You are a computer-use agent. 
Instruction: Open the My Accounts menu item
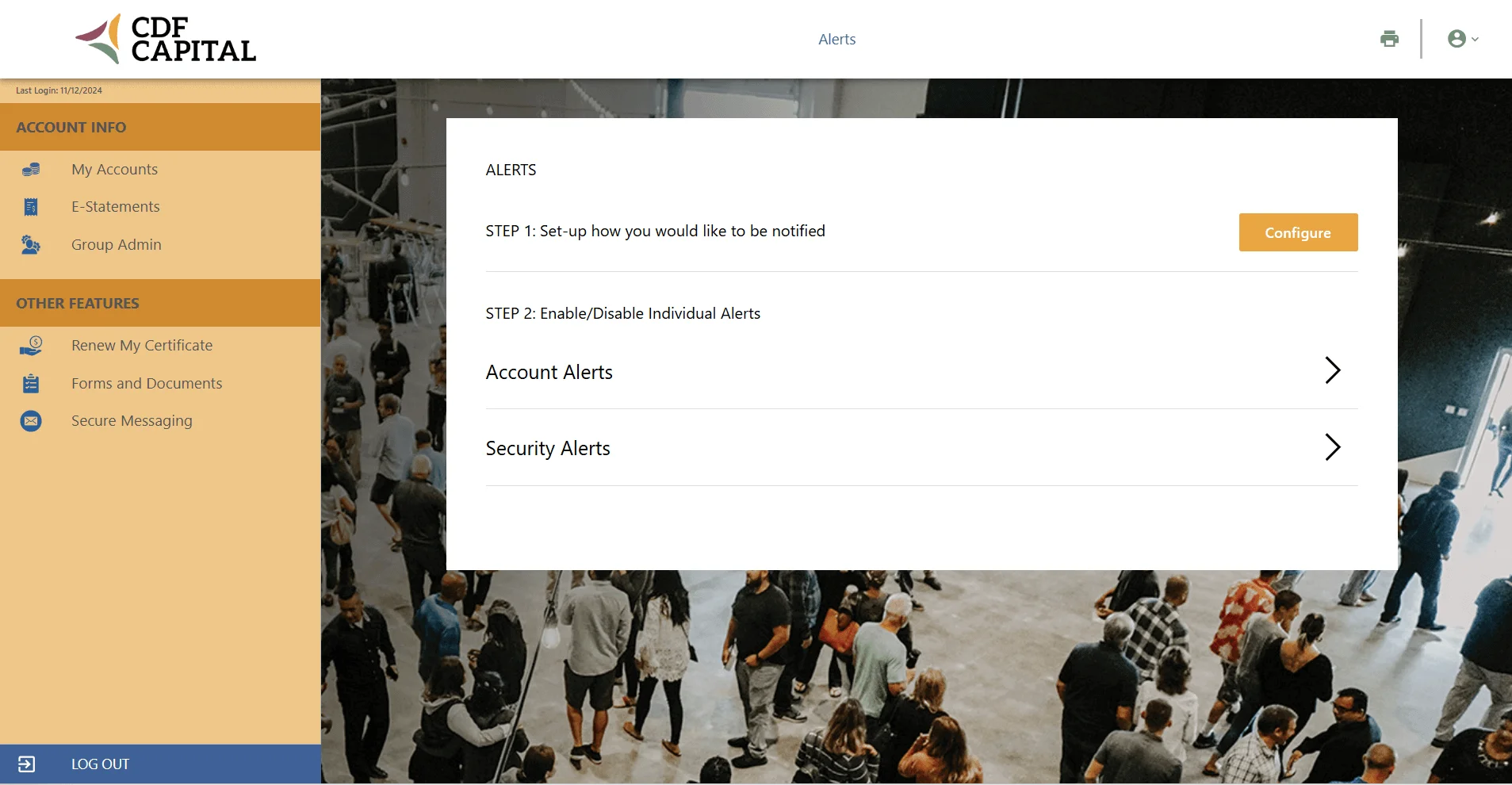click(114, 170)
